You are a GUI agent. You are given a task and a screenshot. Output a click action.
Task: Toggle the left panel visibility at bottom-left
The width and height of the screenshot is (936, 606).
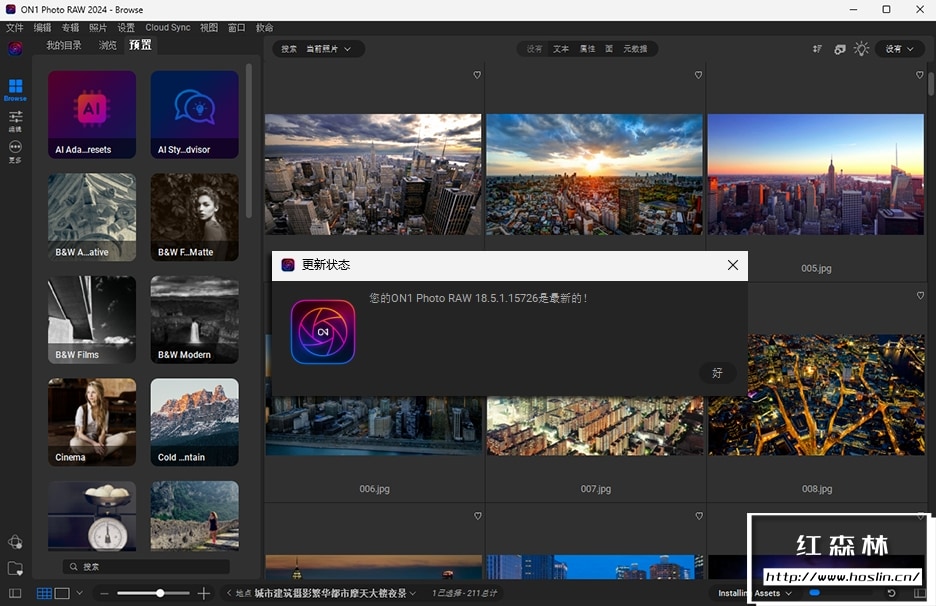pos(15,593)
